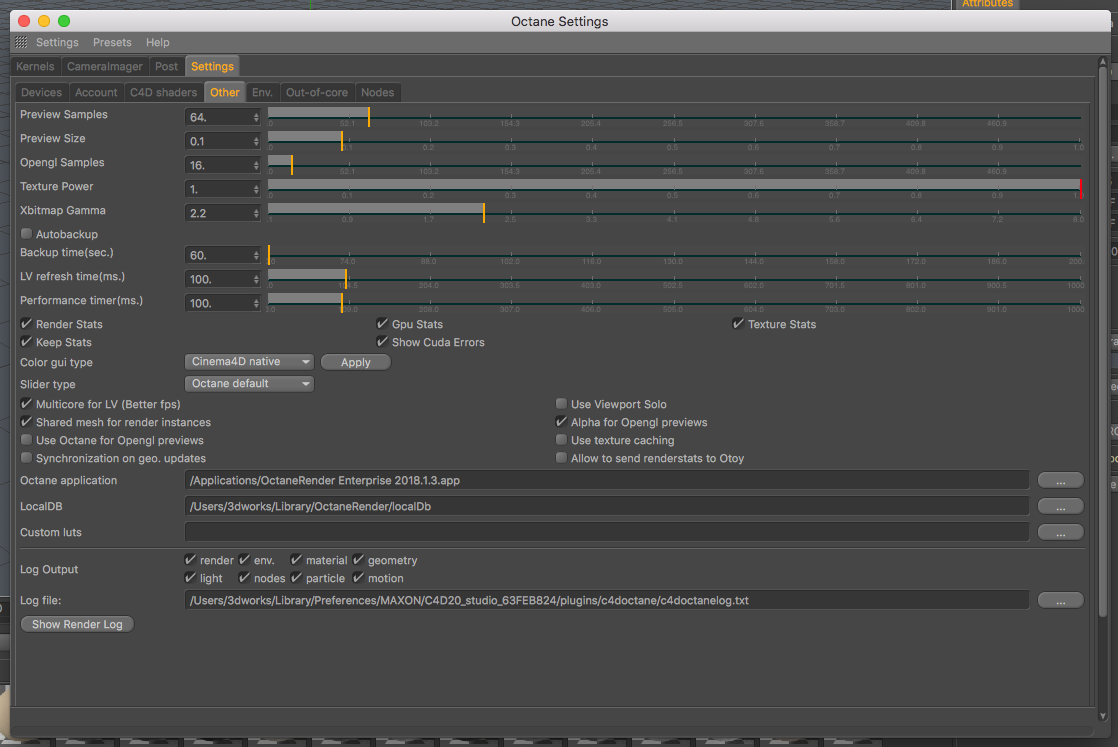The width and height of the screenshot is (1118, 747).
Task: Click the LV refresh time stepper arrows
Action: point(256,279)
